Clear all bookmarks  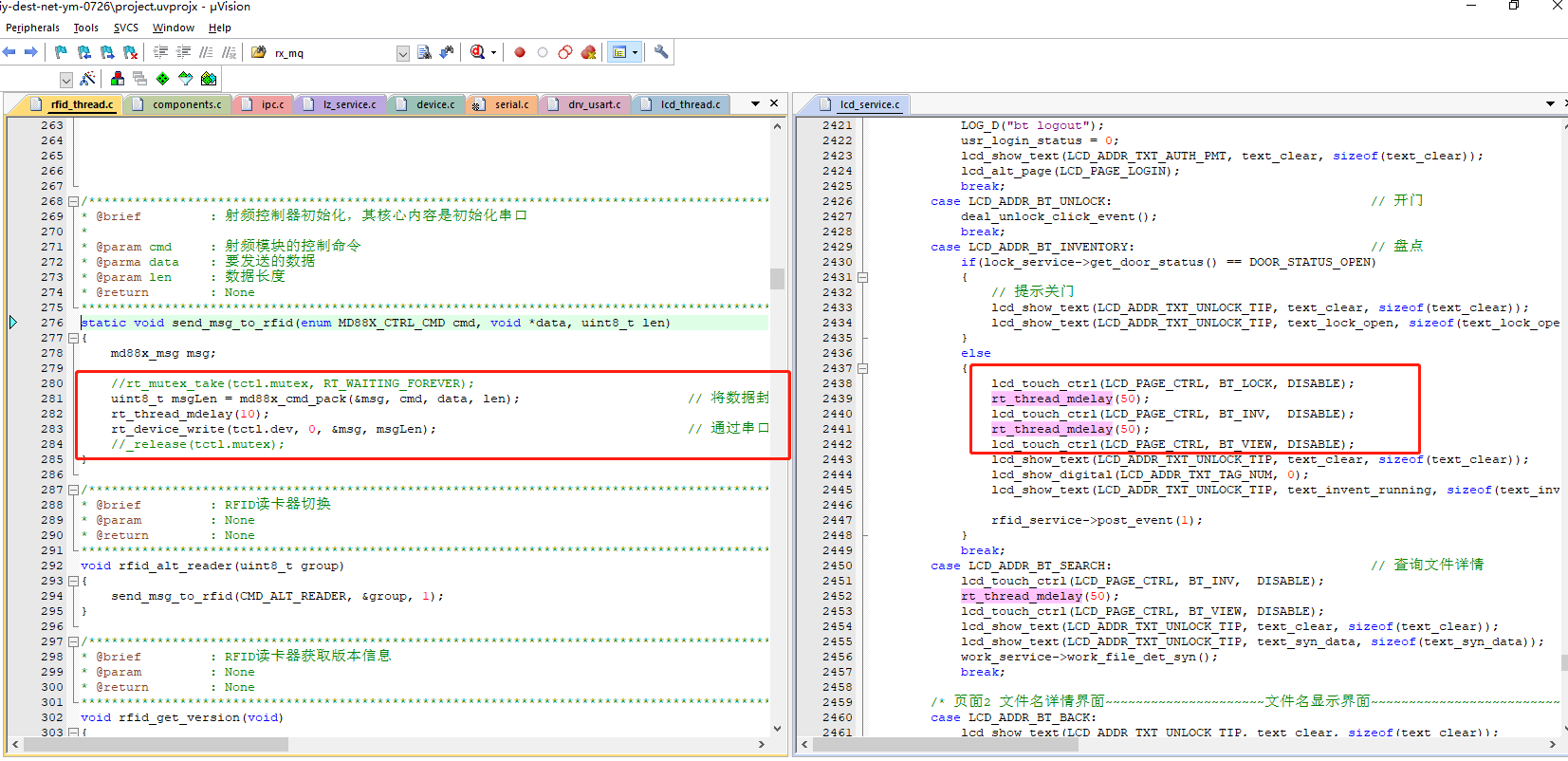(x=131, y=52)
